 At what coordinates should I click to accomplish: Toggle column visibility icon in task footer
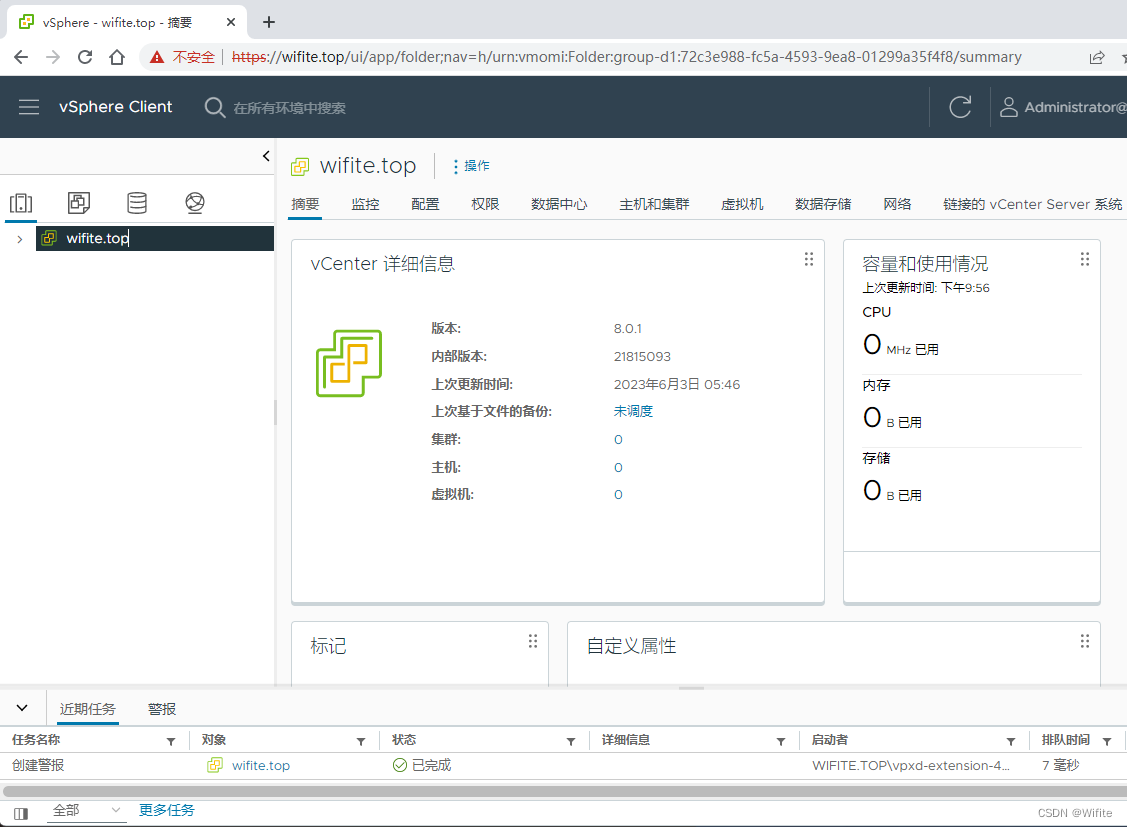21,813
